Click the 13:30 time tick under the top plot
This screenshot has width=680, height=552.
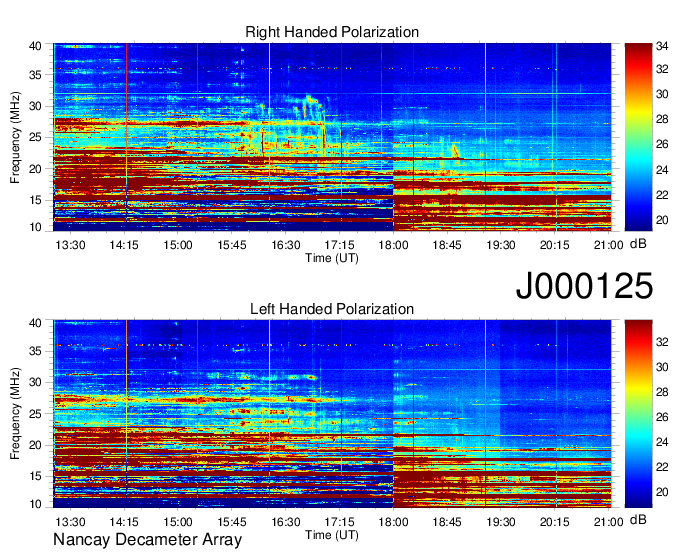click(70, 245)
